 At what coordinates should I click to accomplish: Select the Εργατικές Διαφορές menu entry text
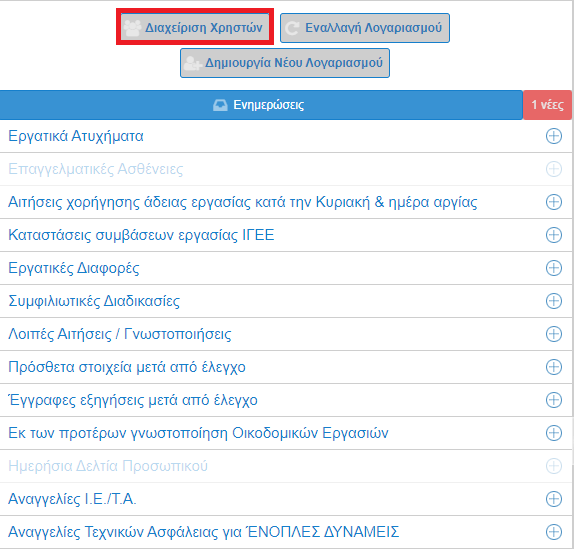tap(74, 268)
